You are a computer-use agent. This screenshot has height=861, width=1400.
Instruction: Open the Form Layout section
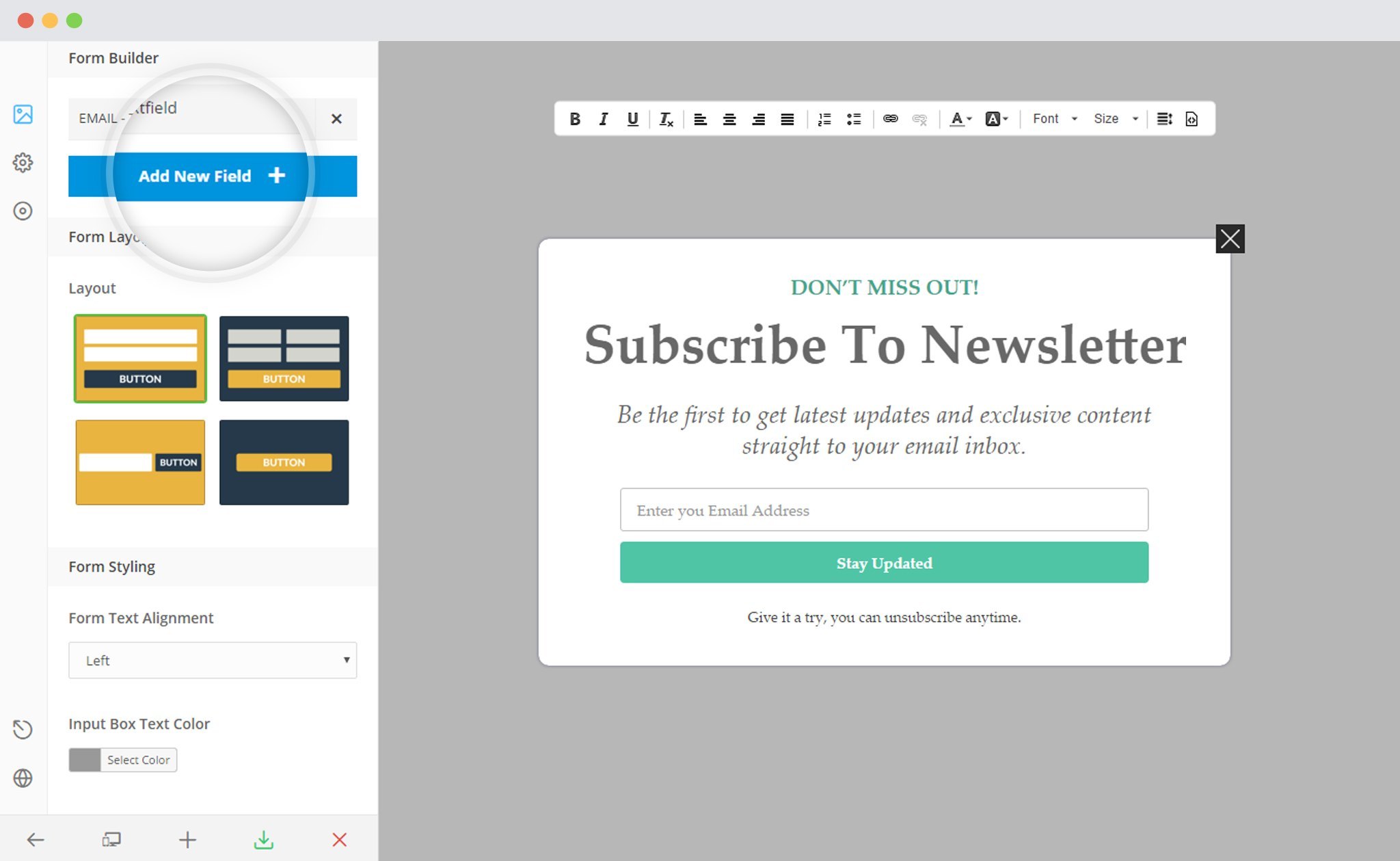click(109, 237)
